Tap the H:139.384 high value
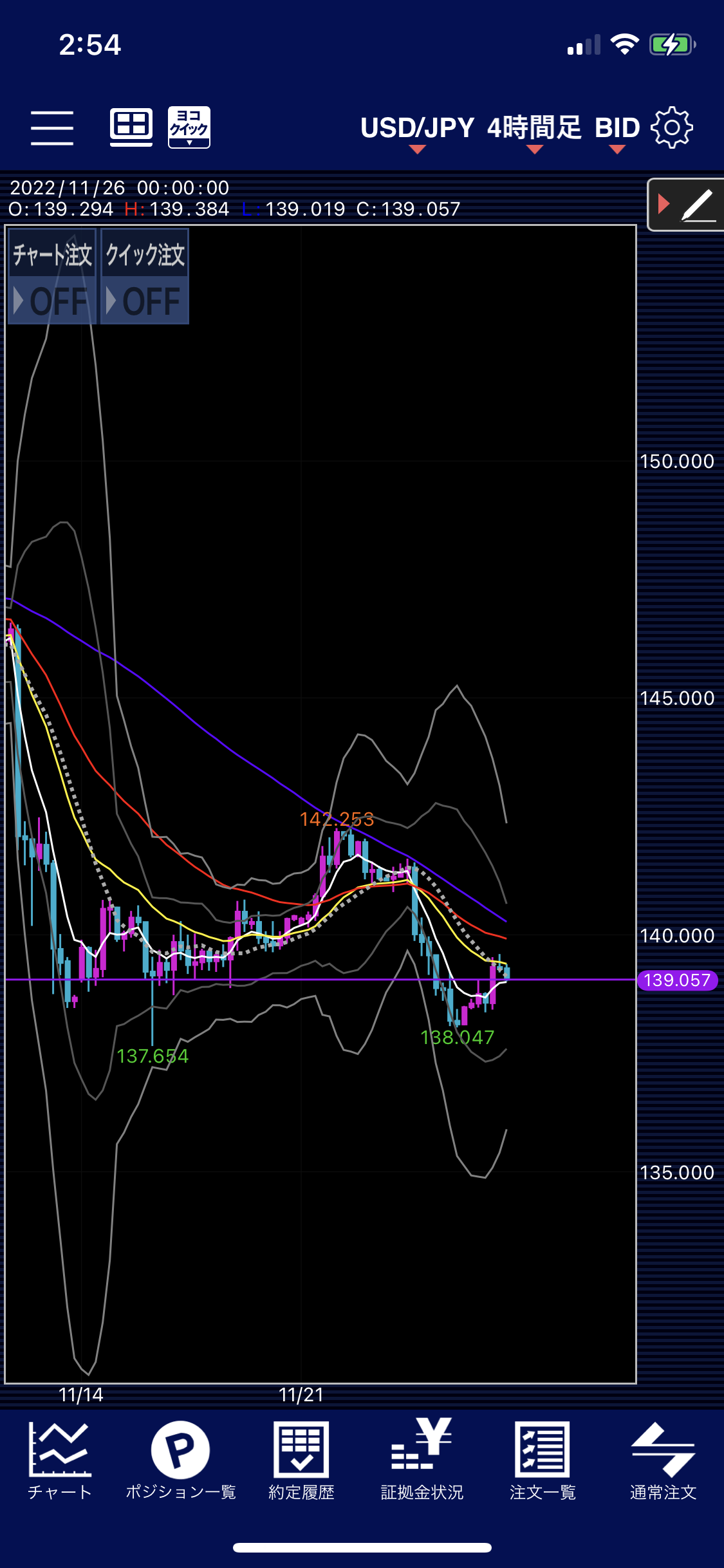This screenshot has width=724, height=1568. tap(177, 209)
